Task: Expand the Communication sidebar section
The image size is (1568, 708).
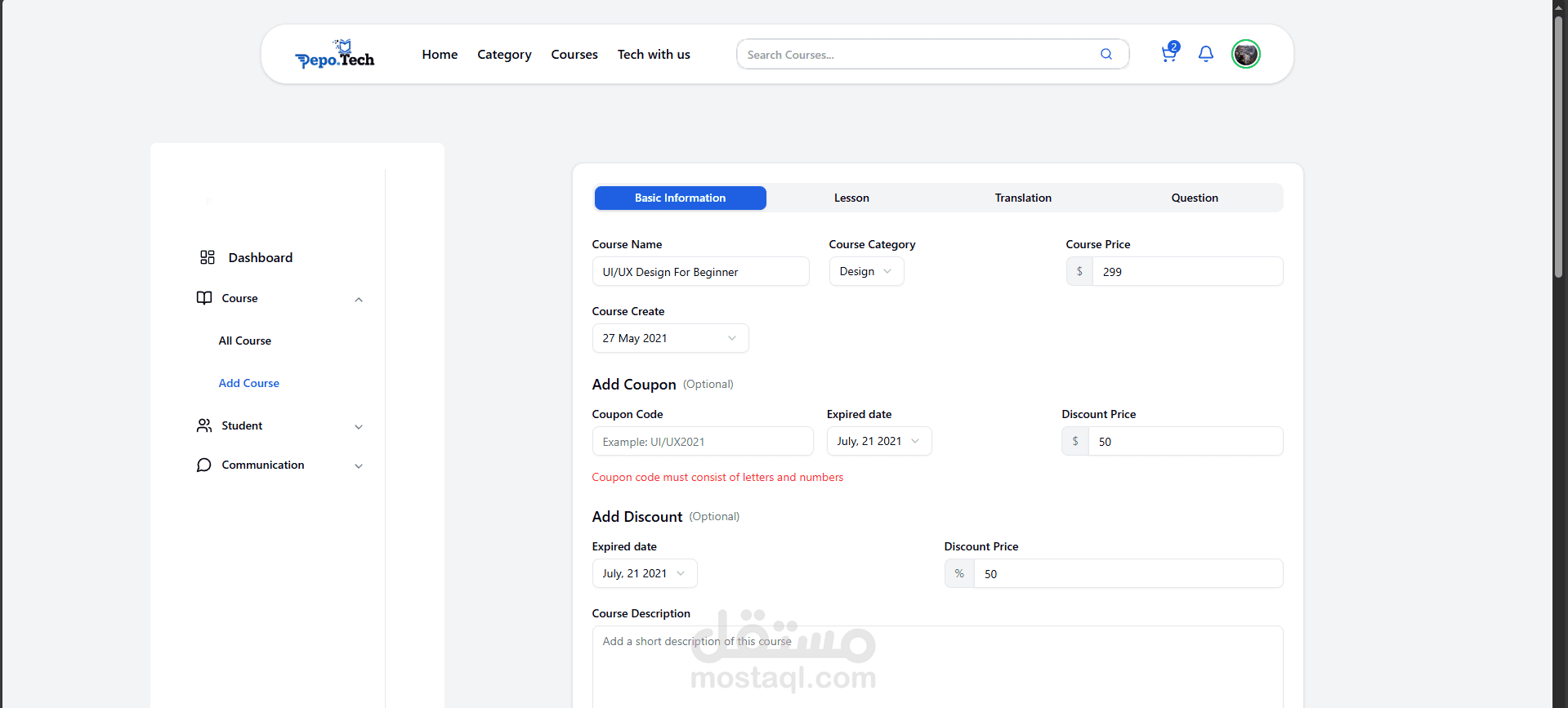Action: point(359,466)
